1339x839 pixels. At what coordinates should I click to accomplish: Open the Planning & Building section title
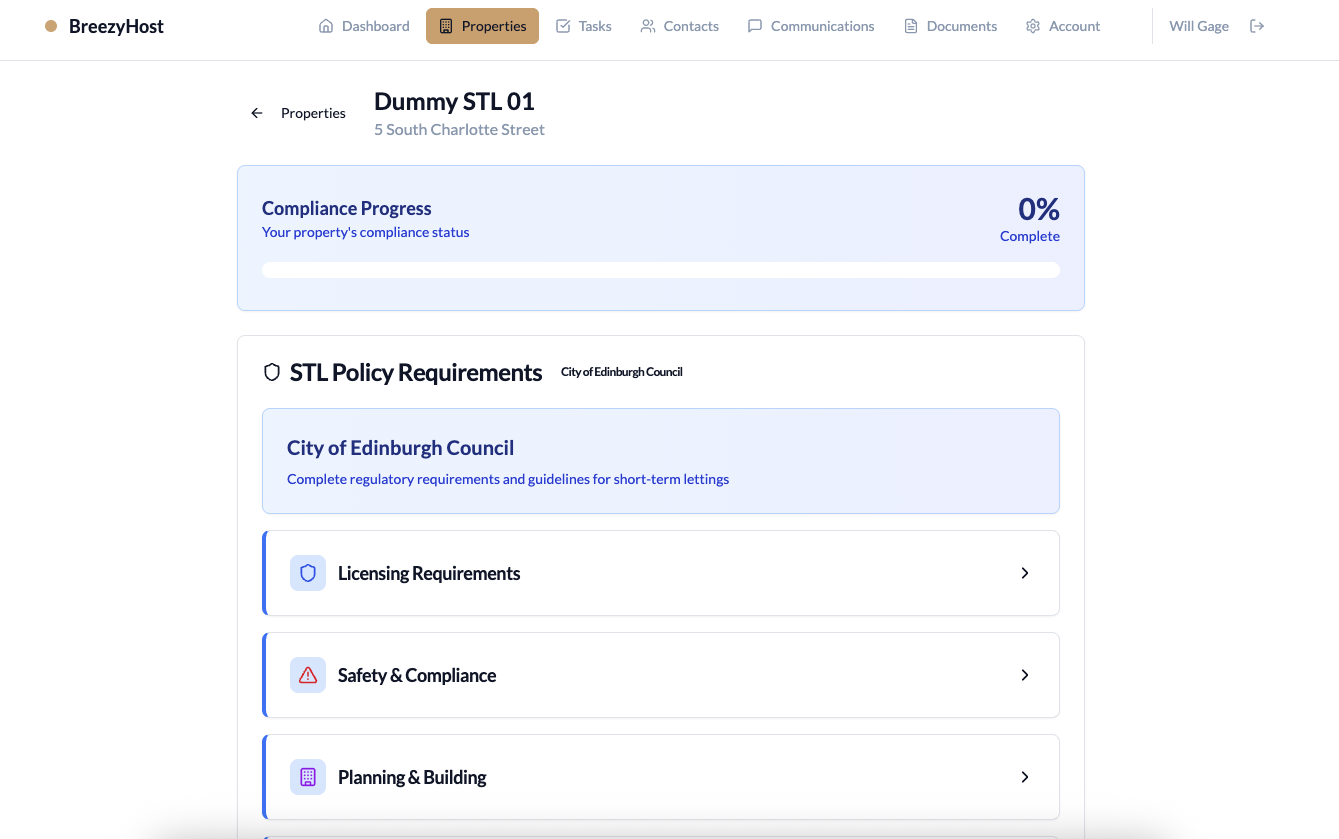pyautogui.click(x=412, y=777)
